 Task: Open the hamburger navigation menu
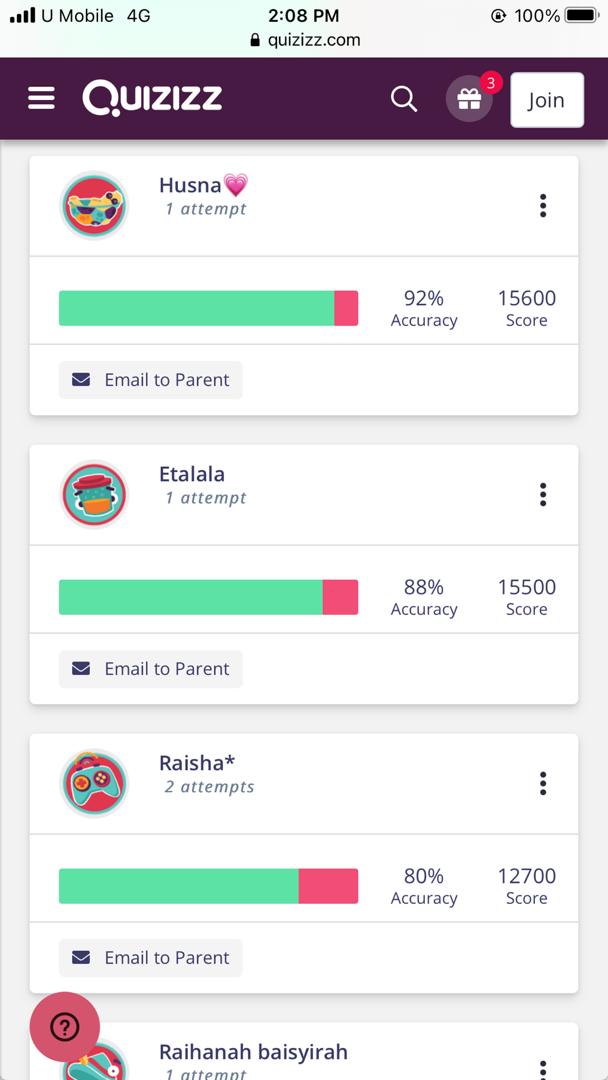click(41, 98)
